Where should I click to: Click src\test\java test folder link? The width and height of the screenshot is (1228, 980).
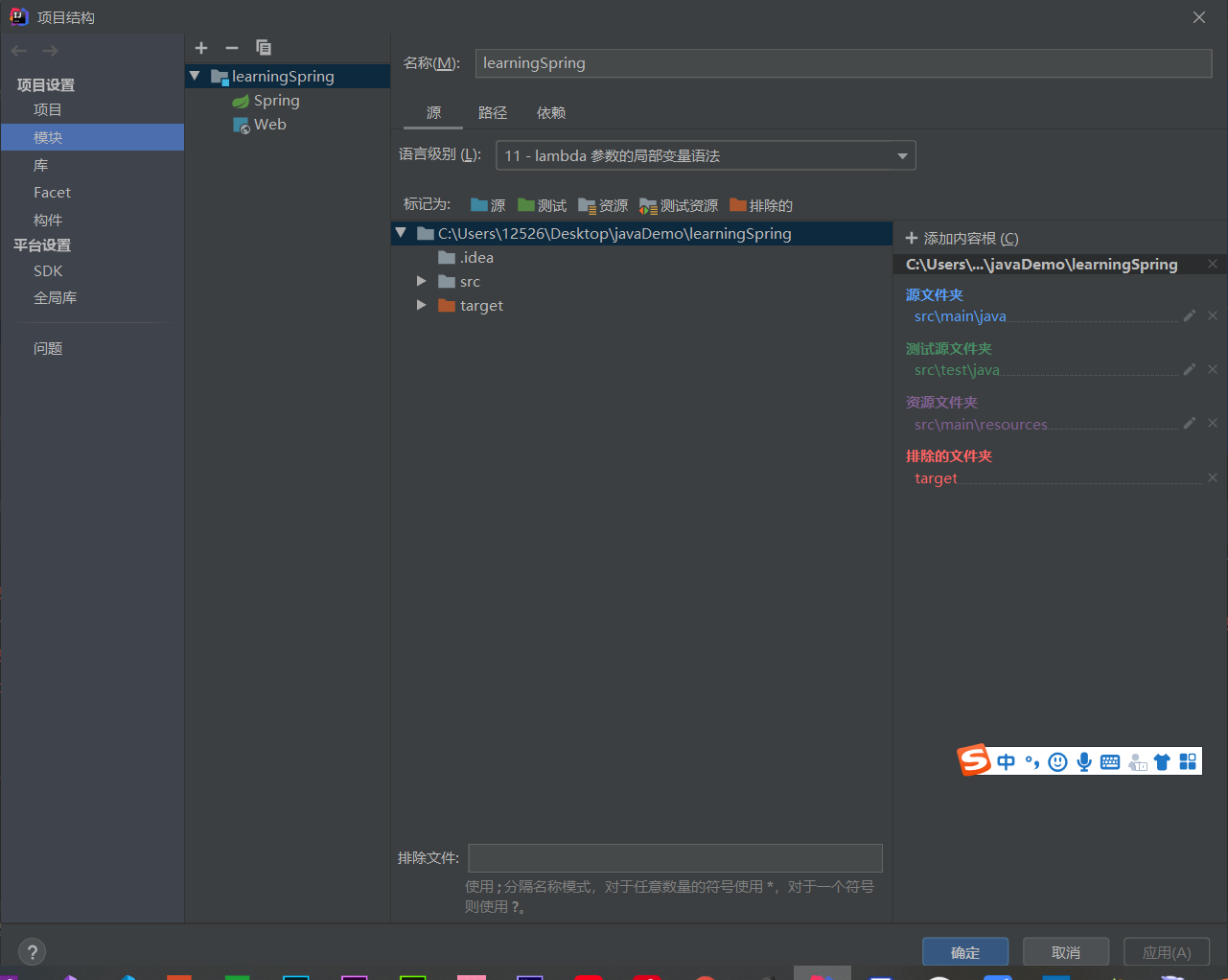(x=957, y=369)
